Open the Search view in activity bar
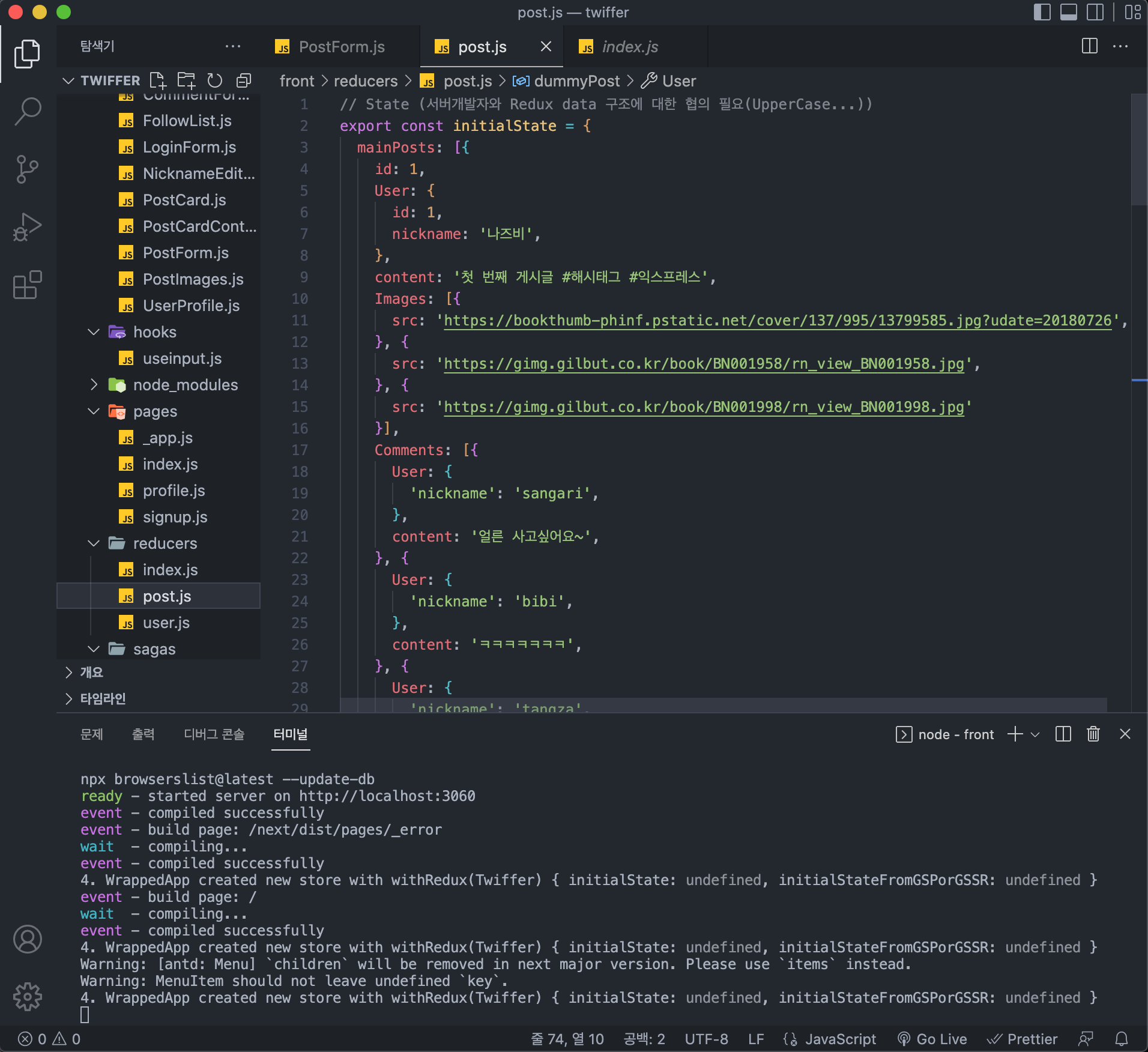Viewport: 1148px width, 1052px height. pos(28,112)
